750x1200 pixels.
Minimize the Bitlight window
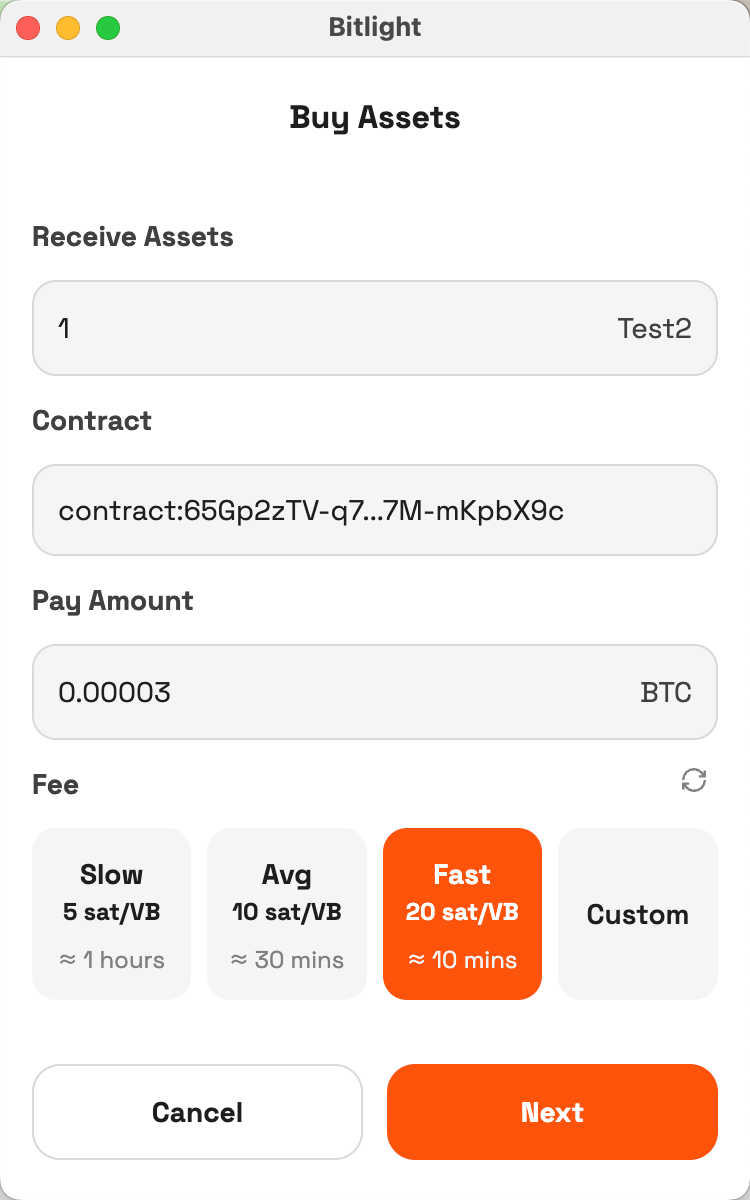point(68,28)
